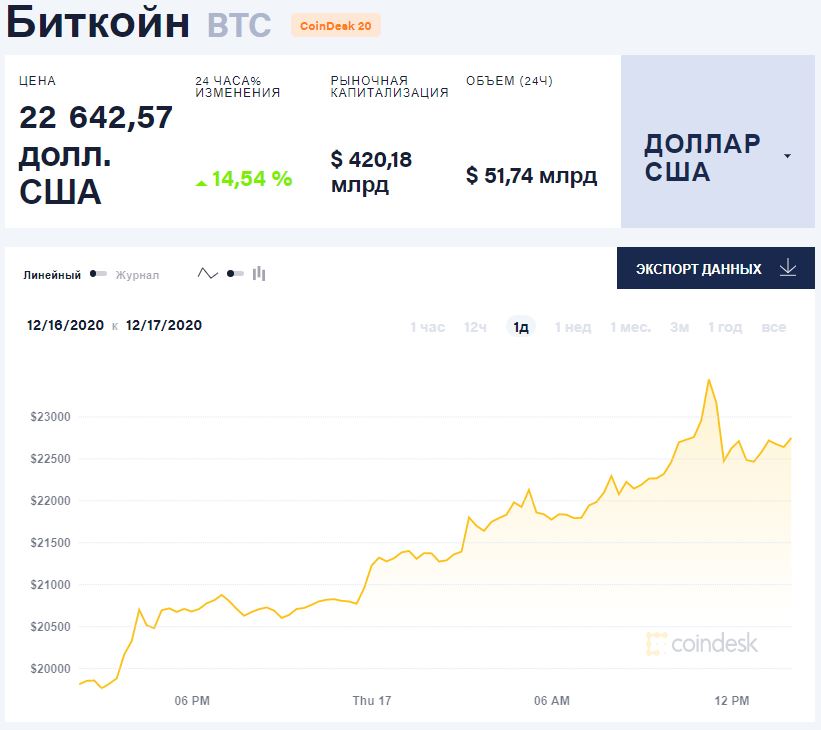The height and width of the screenshot is (730, 821).
Task: Click the start date 12/16/2020
Action: pyautogui.click(x=65, y=325)
